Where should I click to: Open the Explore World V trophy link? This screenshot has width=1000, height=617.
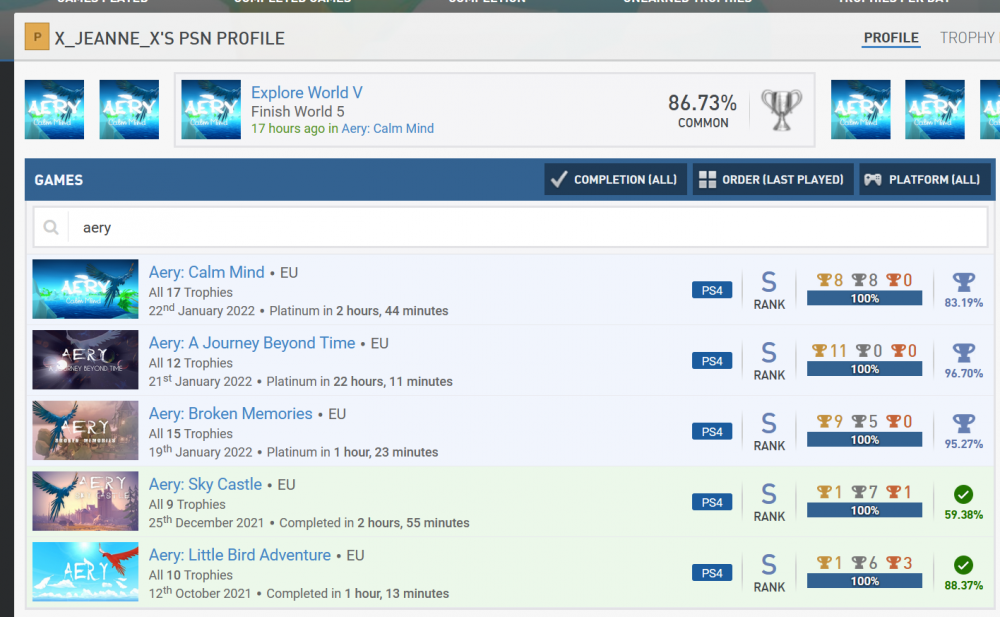(x=306, y=93)
